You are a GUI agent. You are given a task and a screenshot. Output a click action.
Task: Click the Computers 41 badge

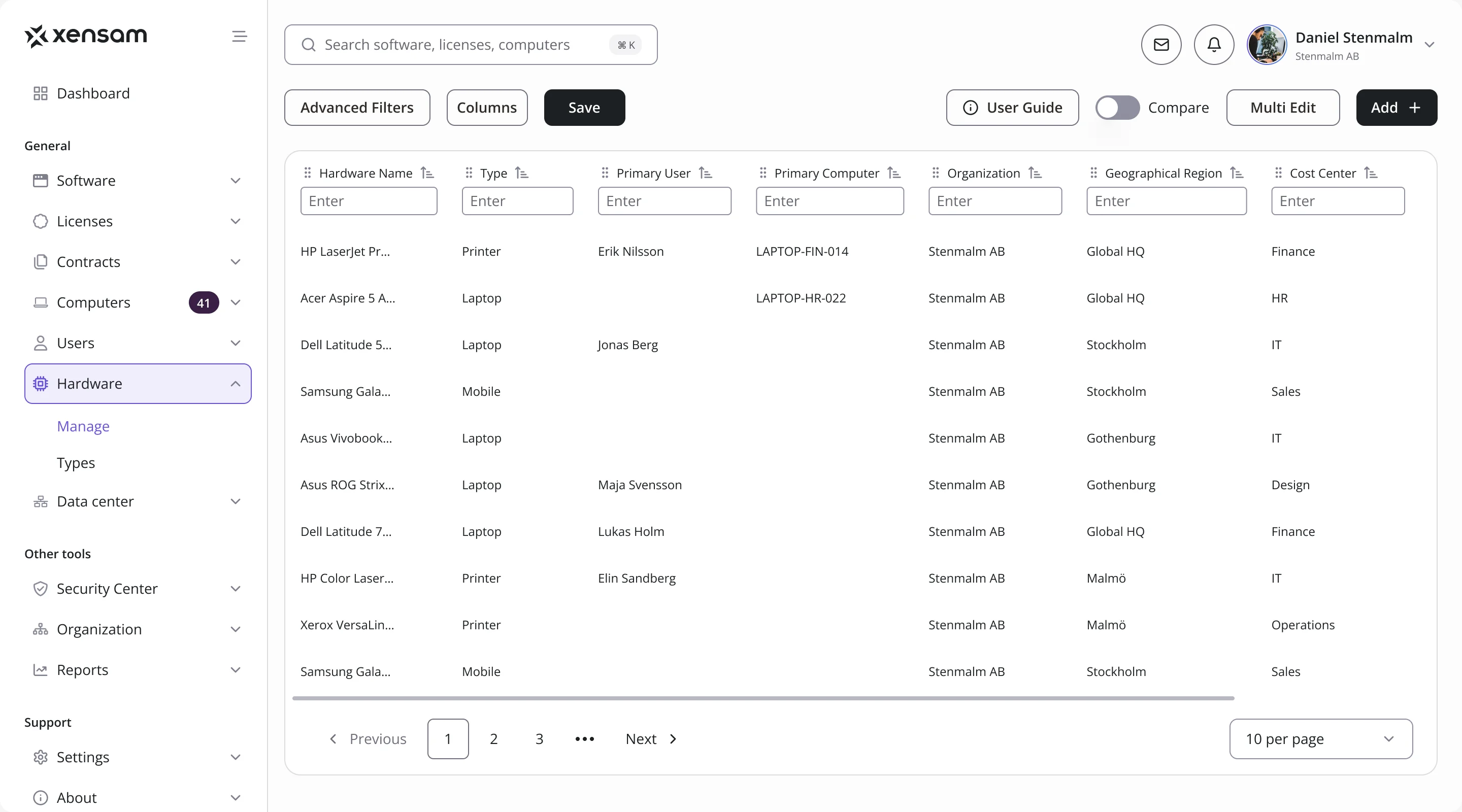click(x=204, y=302)
